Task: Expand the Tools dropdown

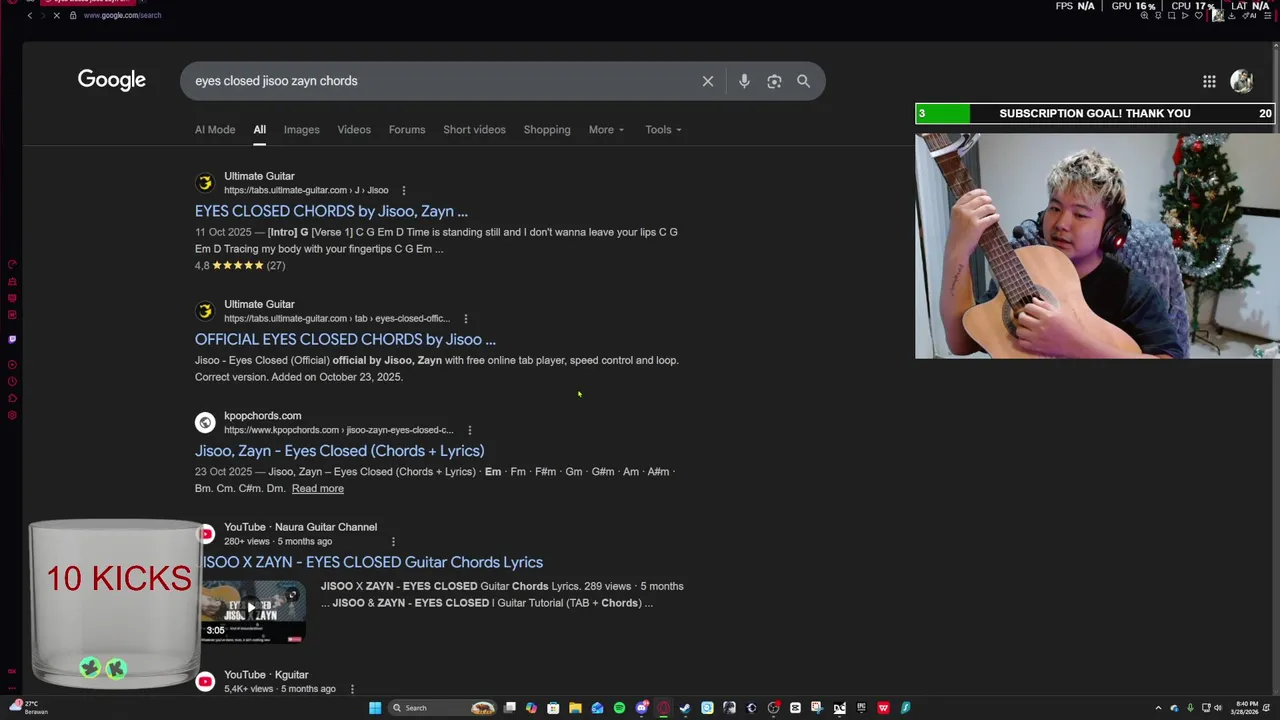Action: [663, 130]
